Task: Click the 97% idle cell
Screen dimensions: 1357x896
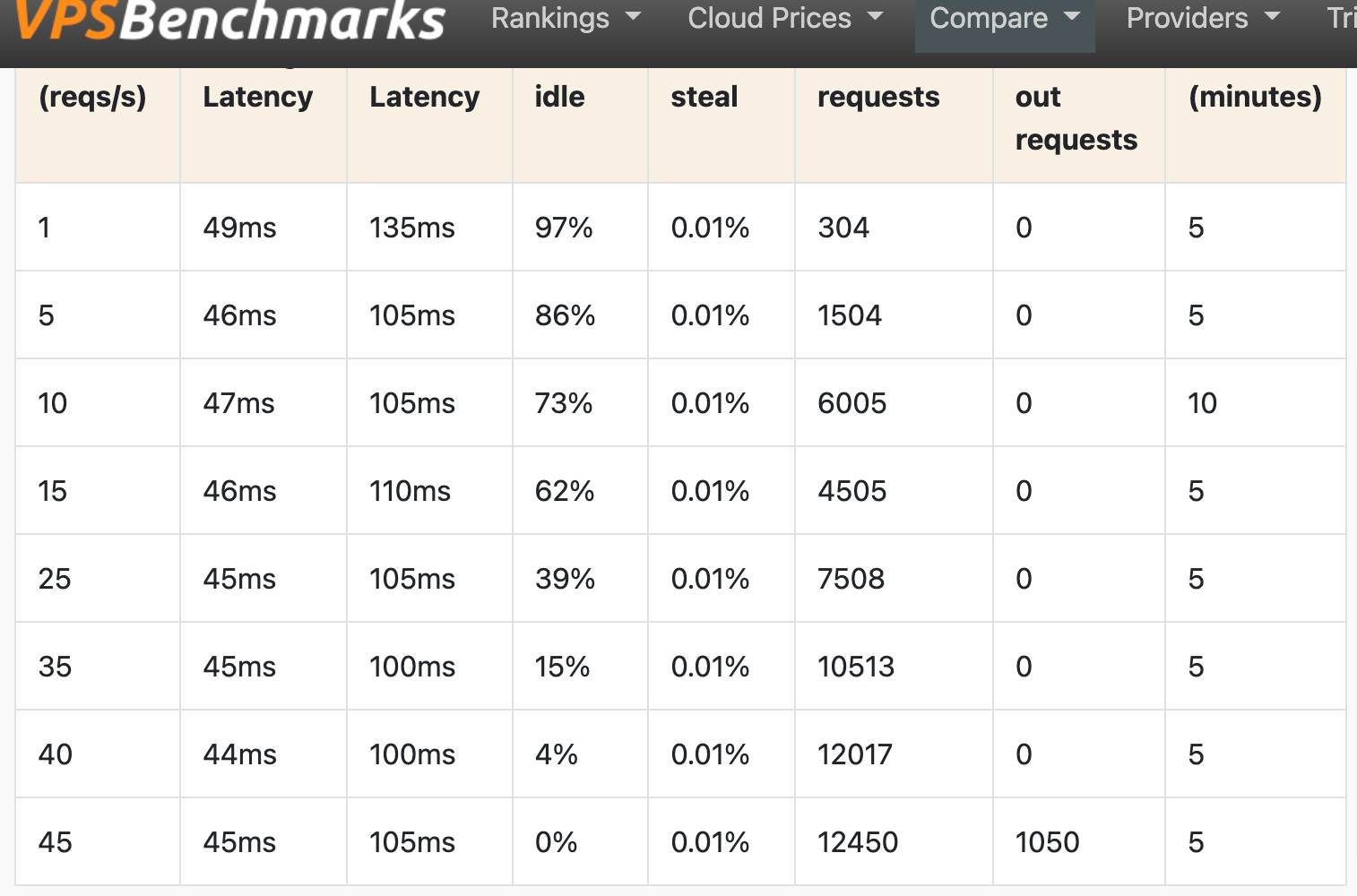Action: [x=580, y=228]
